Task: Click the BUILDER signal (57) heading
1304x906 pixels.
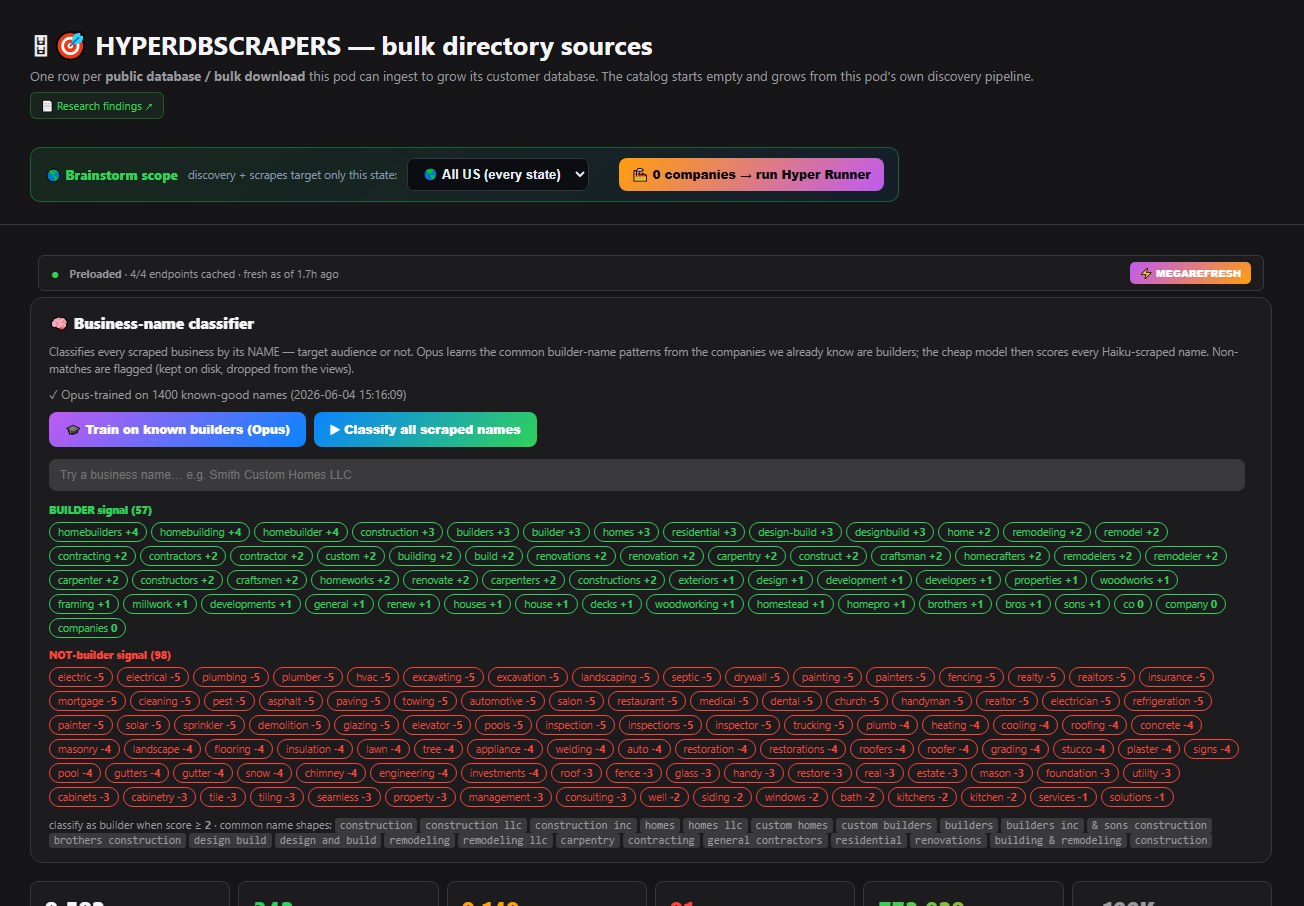Action: [x=100, y=509]
